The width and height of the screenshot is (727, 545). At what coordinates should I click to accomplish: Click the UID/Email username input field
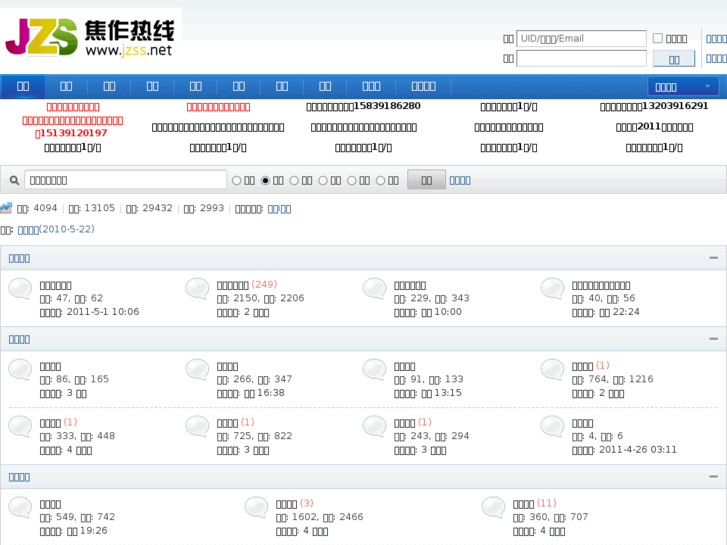pos(581,38)
